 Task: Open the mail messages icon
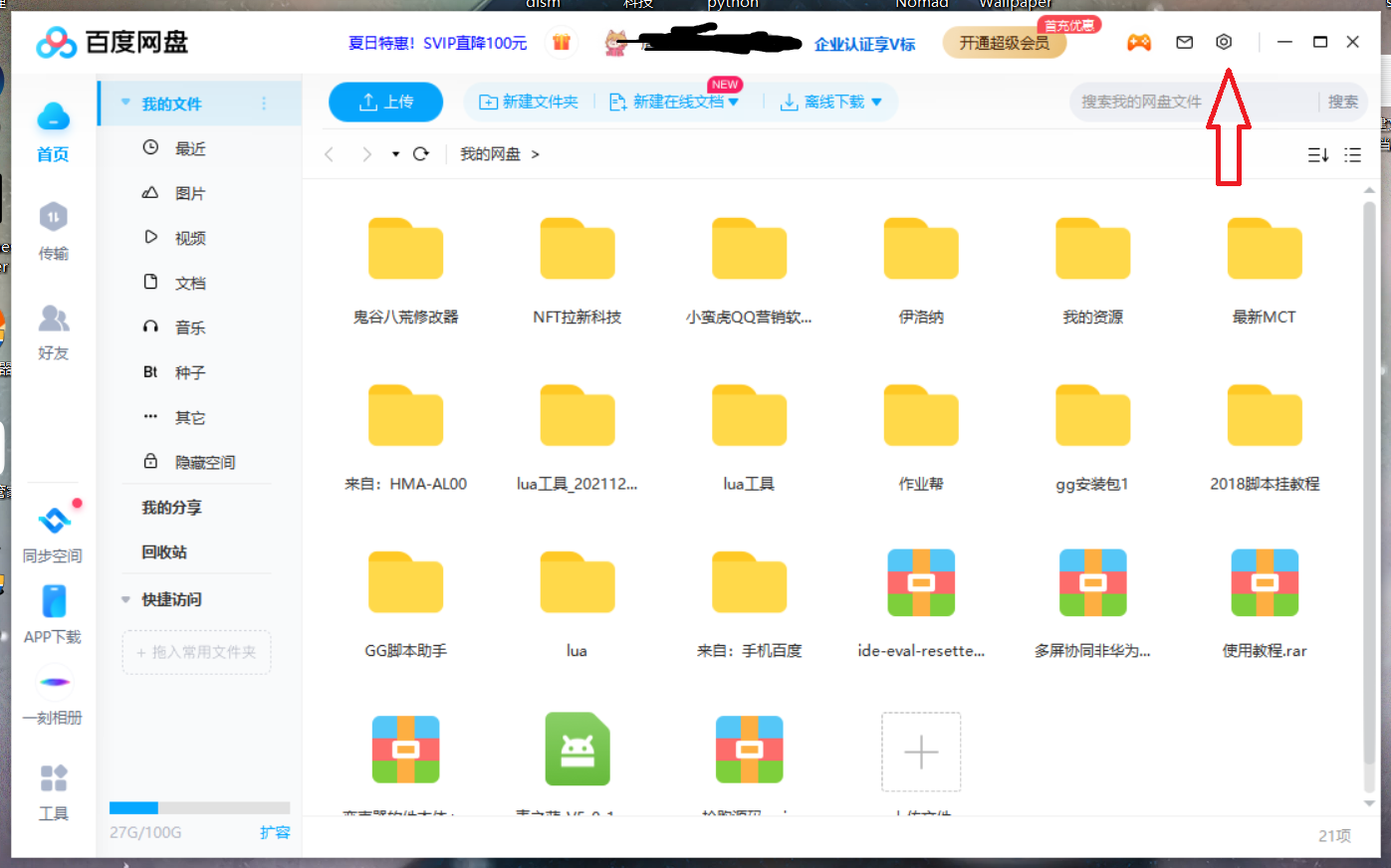[1184, 42]
